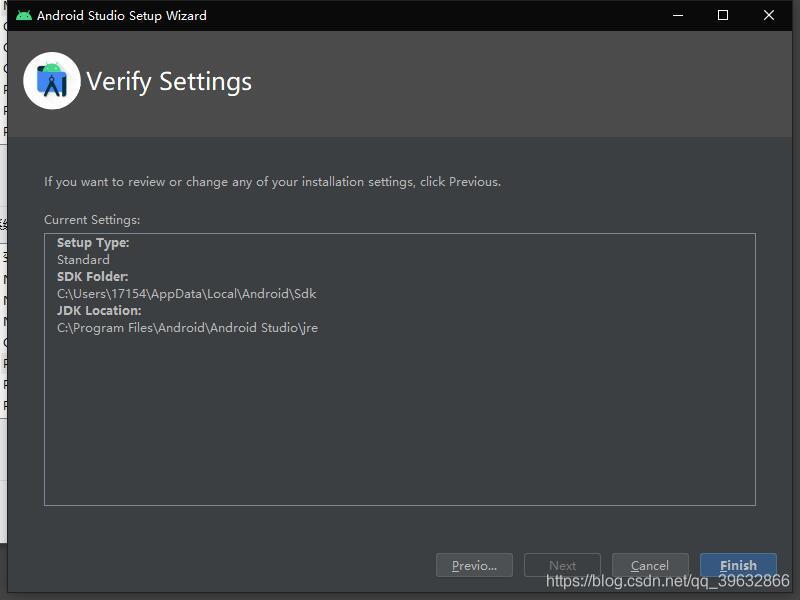Click the SDK Folder label
The image size is (800, 600).
(92, 277)
